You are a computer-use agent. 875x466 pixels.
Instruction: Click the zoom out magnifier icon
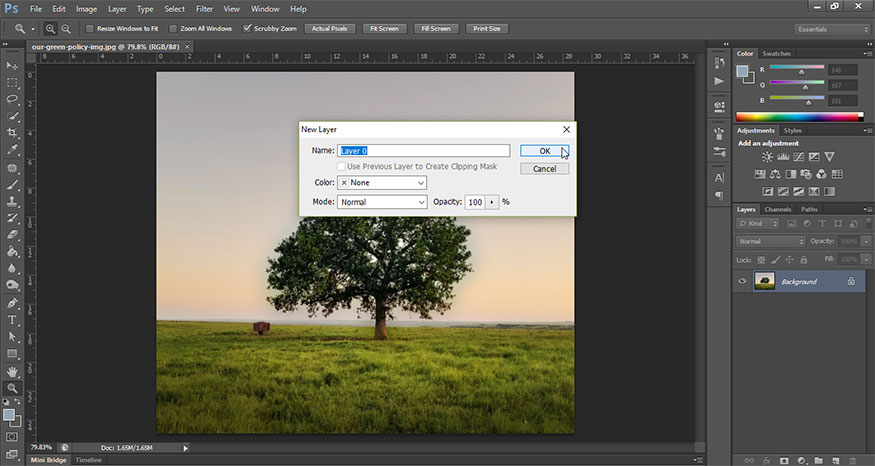[x=66, y=29]
